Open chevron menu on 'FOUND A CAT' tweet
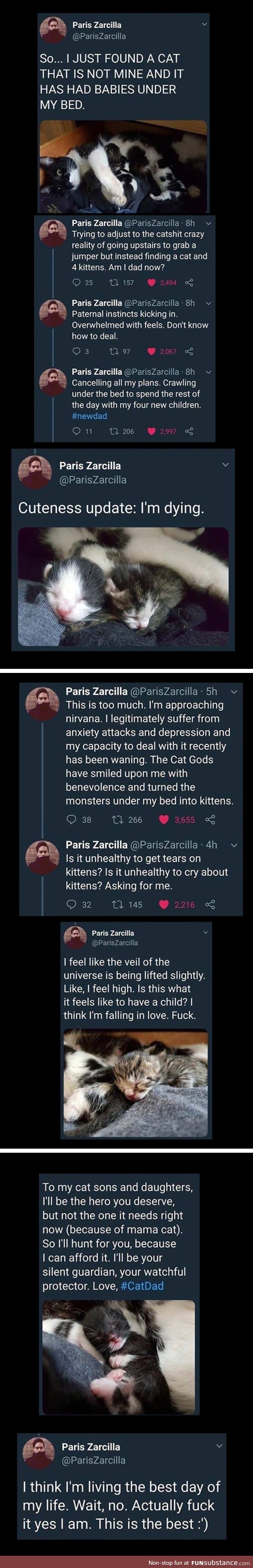Screen dimensions: 253x1568 pos(204,24)
